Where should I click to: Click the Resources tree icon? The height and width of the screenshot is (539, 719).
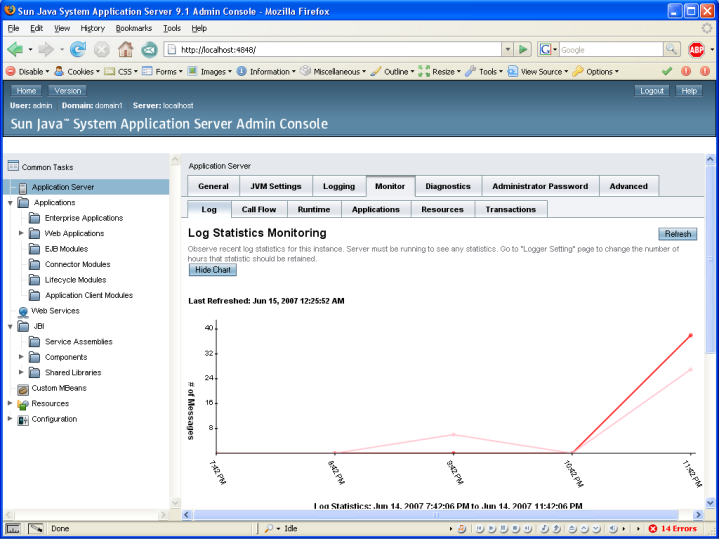[x=23, y=404]
